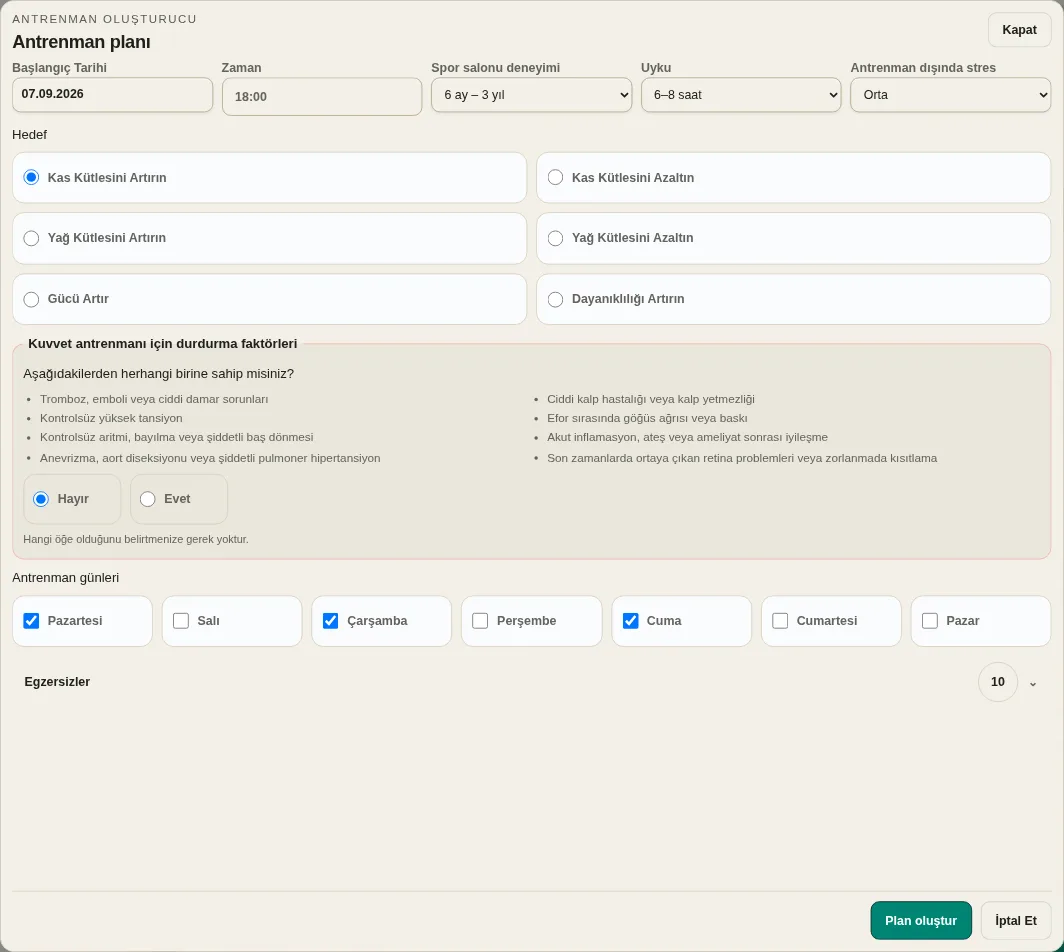
Task: Click the Hedef label
Action: tap(29, 134)
